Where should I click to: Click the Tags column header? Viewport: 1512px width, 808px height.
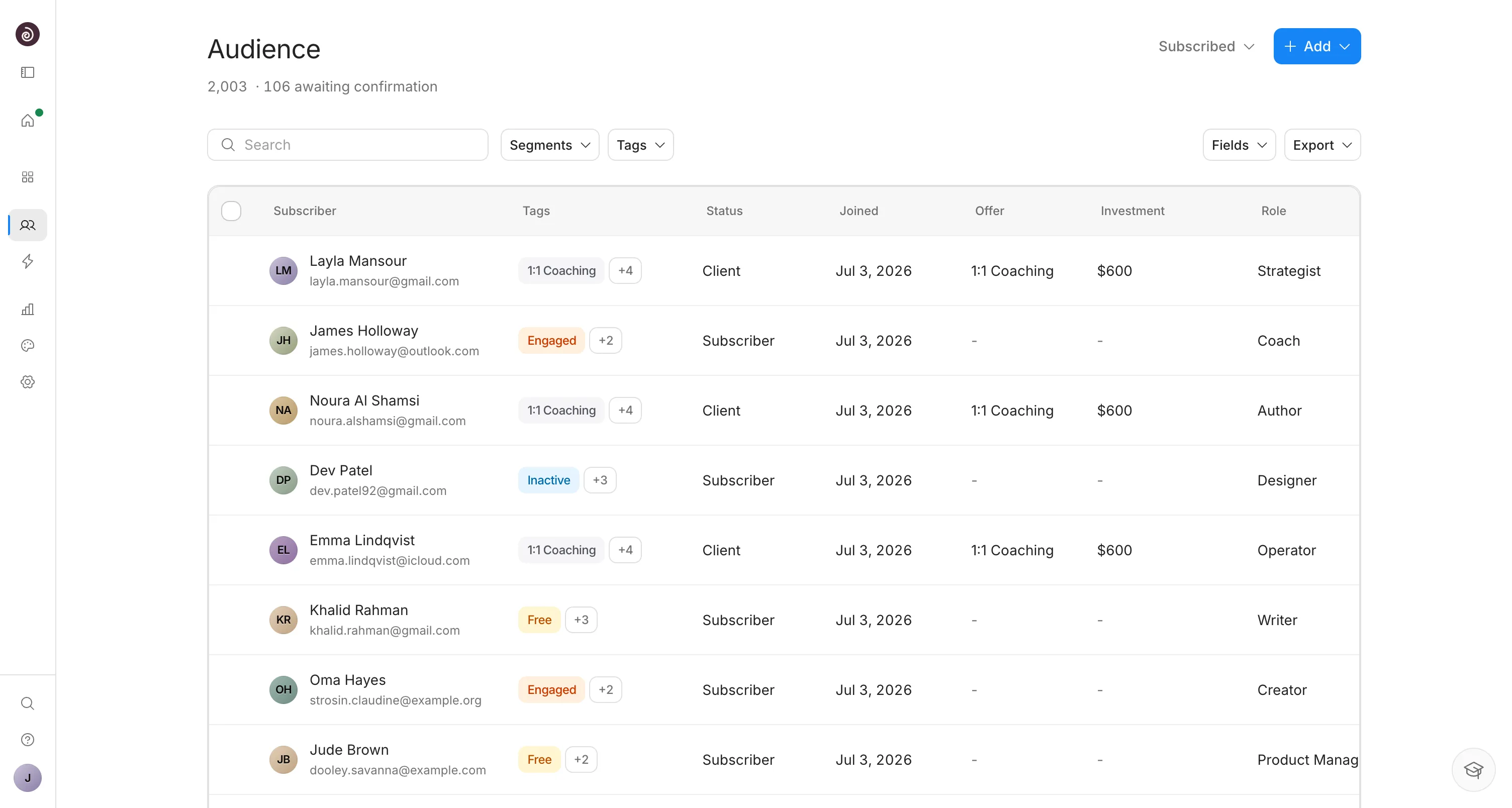pos(536,211)
